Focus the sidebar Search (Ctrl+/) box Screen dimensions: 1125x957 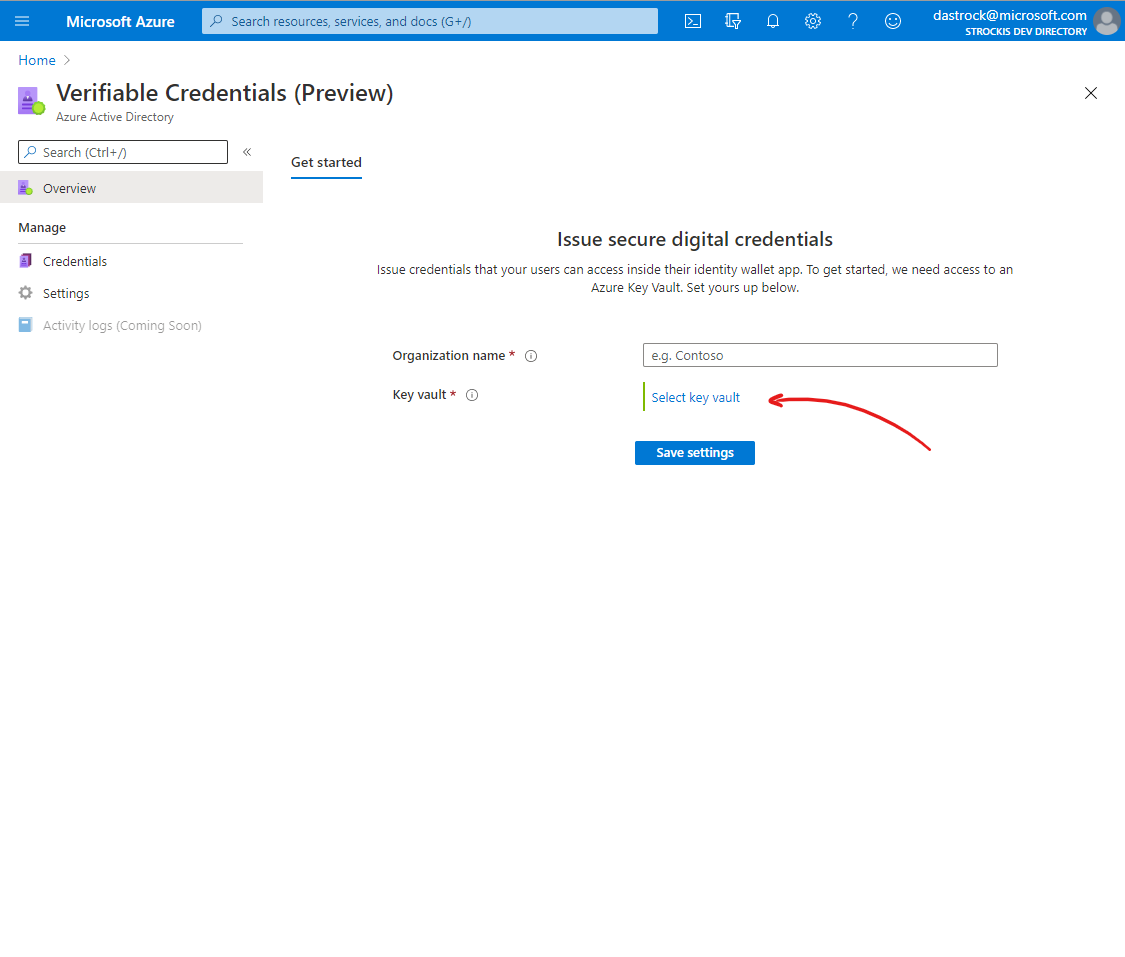tap(123, 152)
